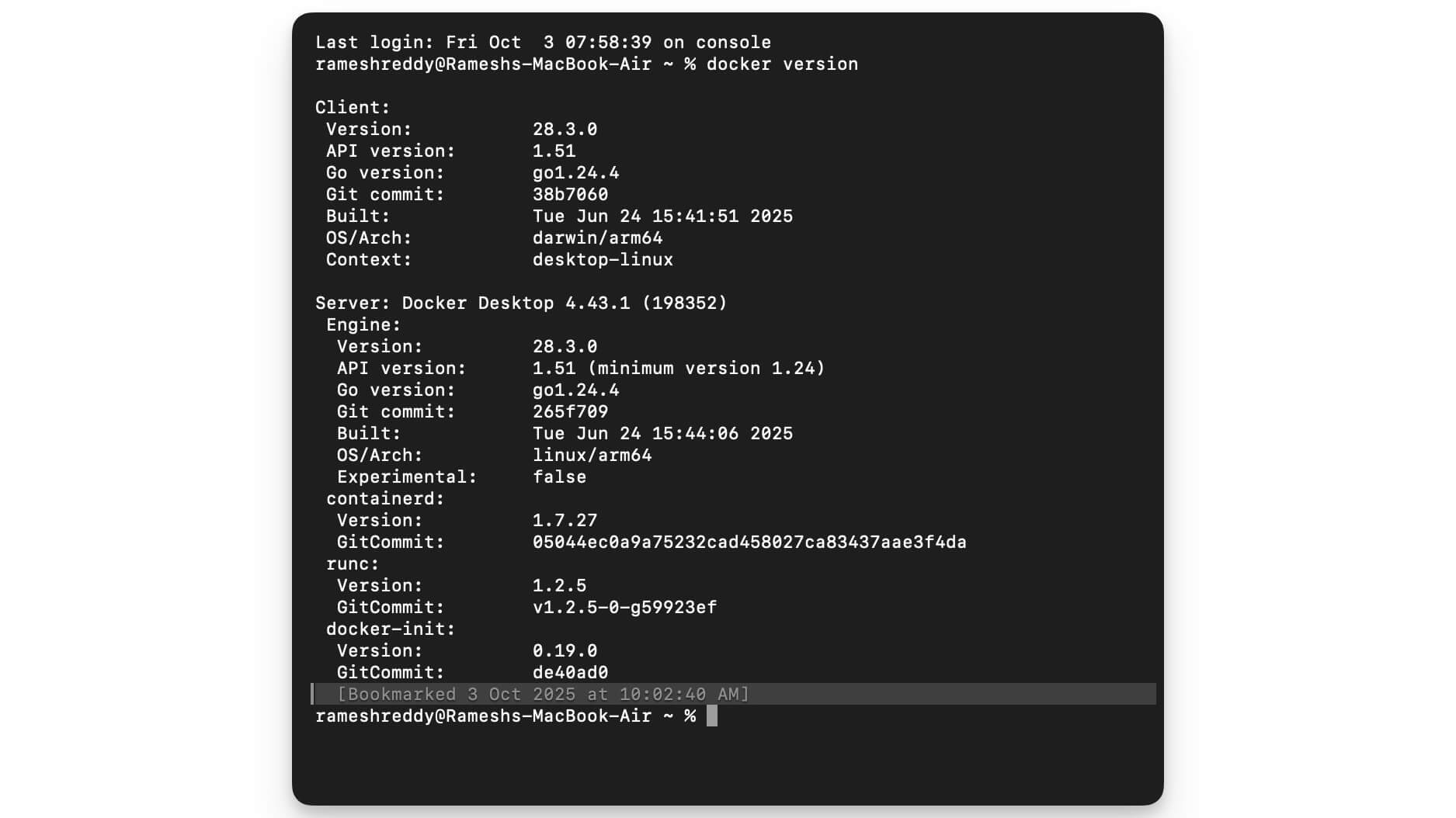Viewport: 1456px width, 818px height.
Task: Click the Bookmarked 3 Oct 2025 line
Action: (x=543, y=694)
